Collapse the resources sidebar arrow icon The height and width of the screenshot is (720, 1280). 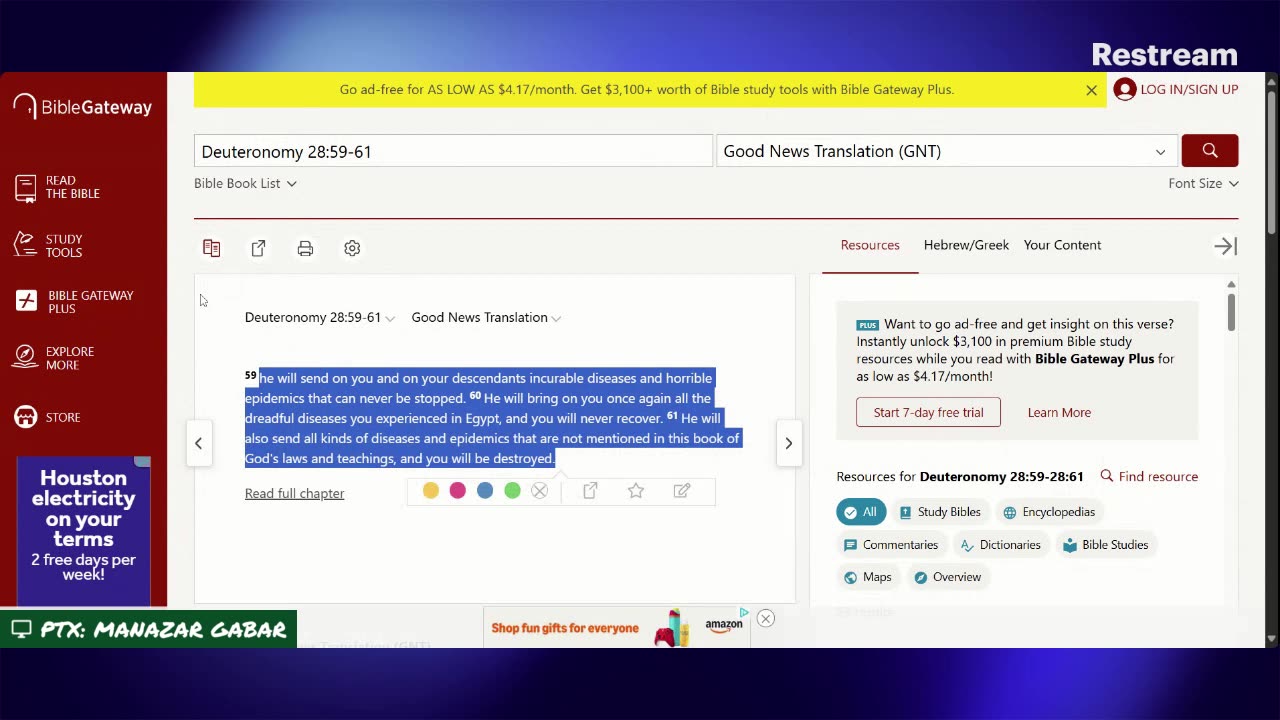(1225, 246)
